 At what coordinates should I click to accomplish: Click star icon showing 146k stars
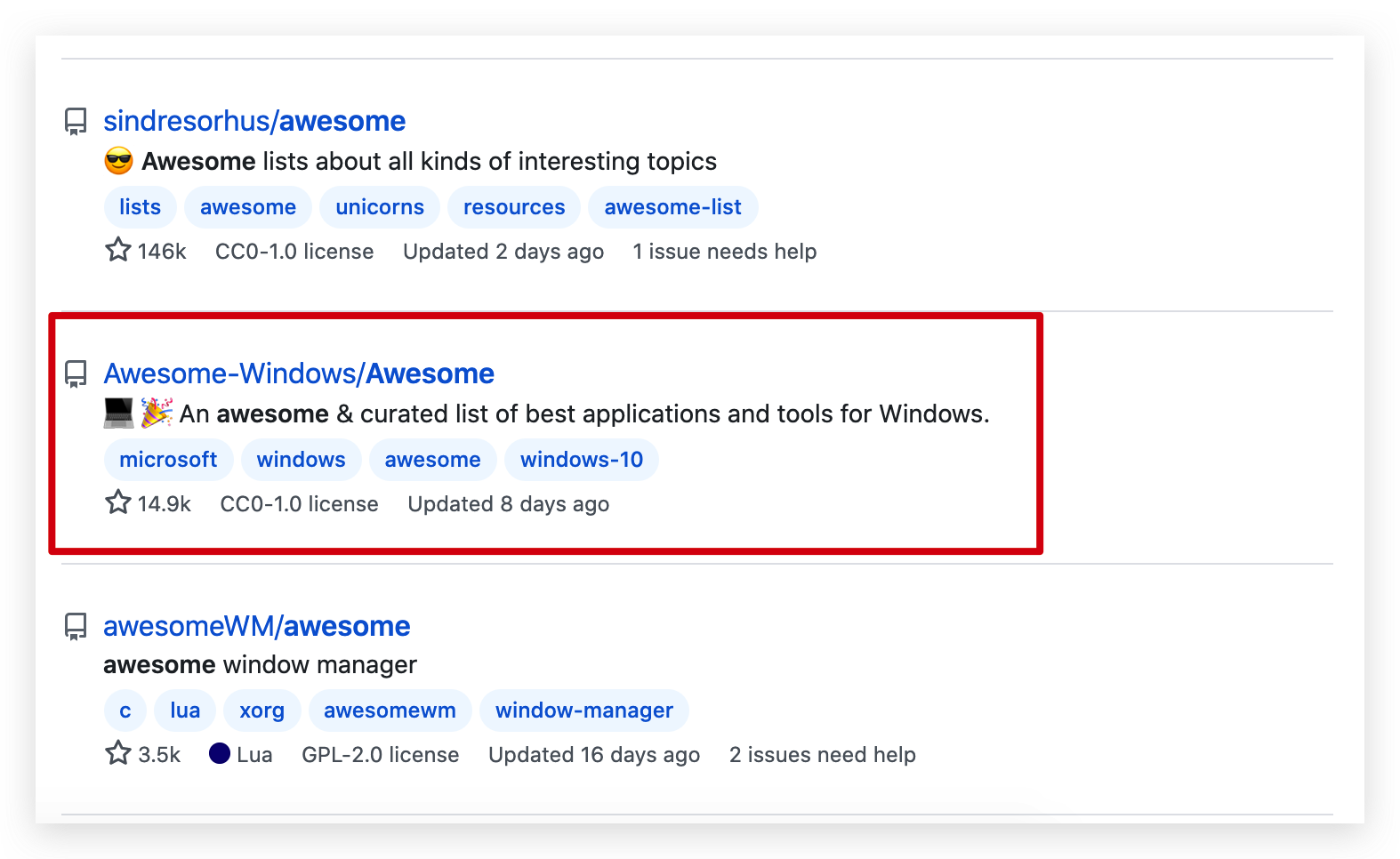118,250
